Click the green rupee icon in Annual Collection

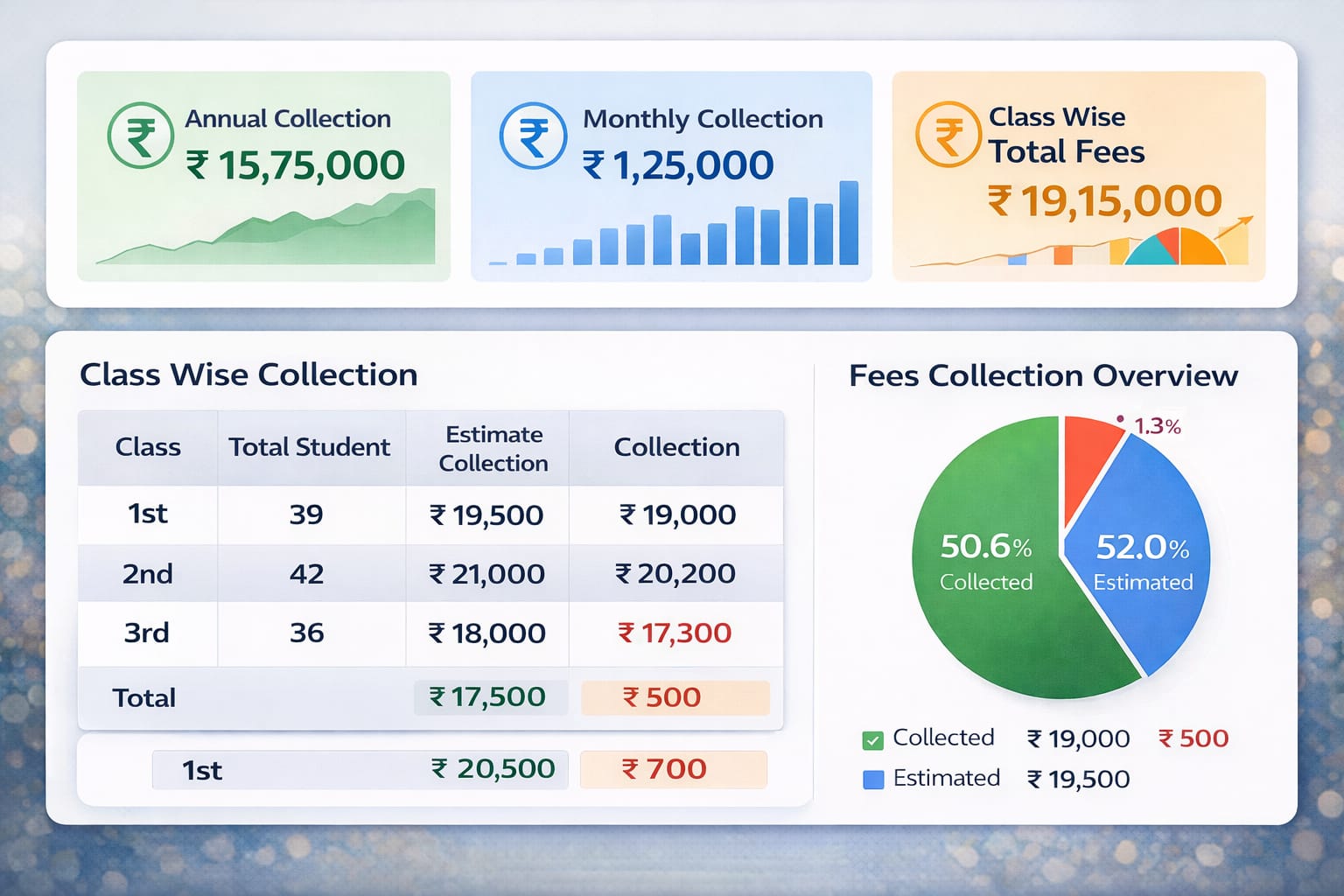coord(140,136)
